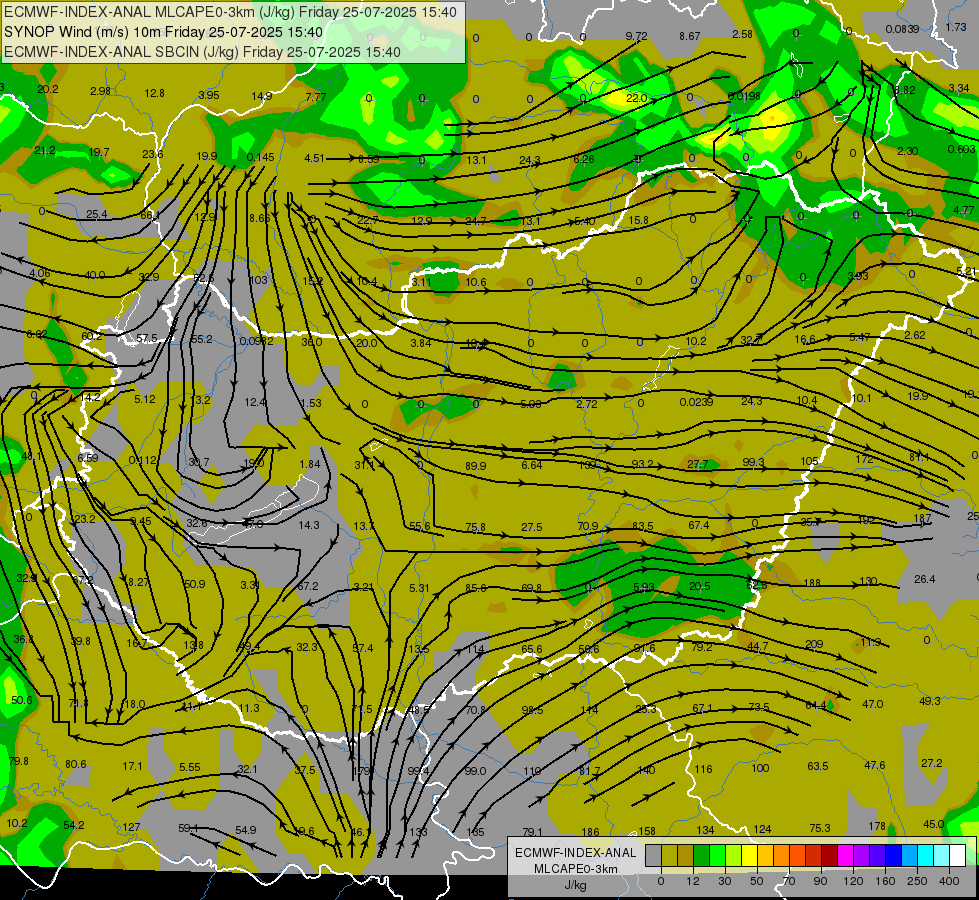Screen dimensions: 979x900
Task: Click the map value '57.5'
Action: click(x=147, y=338)
